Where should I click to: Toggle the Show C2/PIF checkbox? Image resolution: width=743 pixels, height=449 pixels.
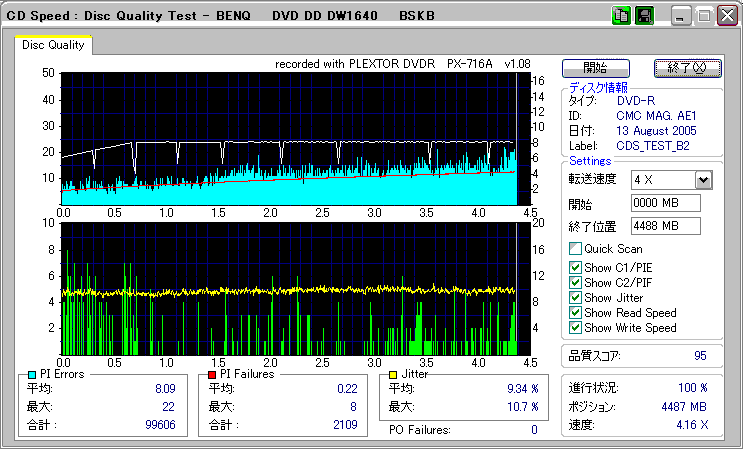tap(575, 282)
